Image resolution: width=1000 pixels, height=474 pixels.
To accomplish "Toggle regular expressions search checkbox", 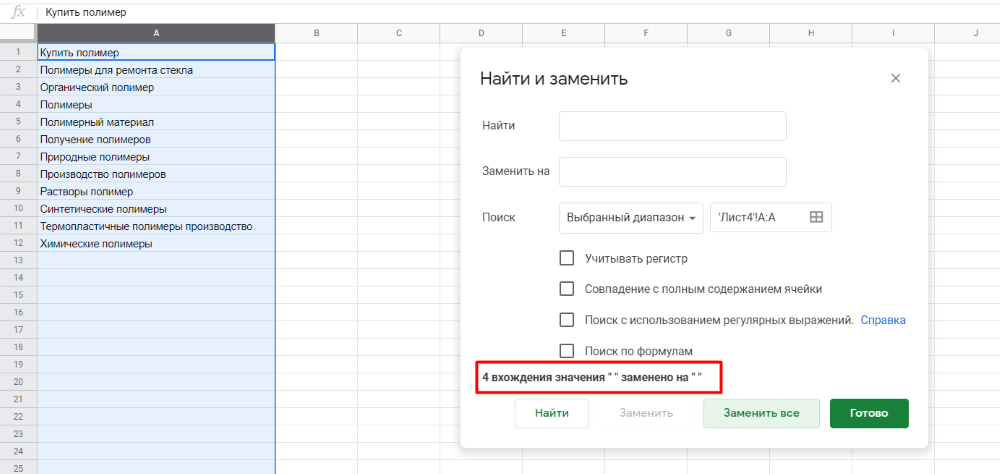I will click(567, 320).
